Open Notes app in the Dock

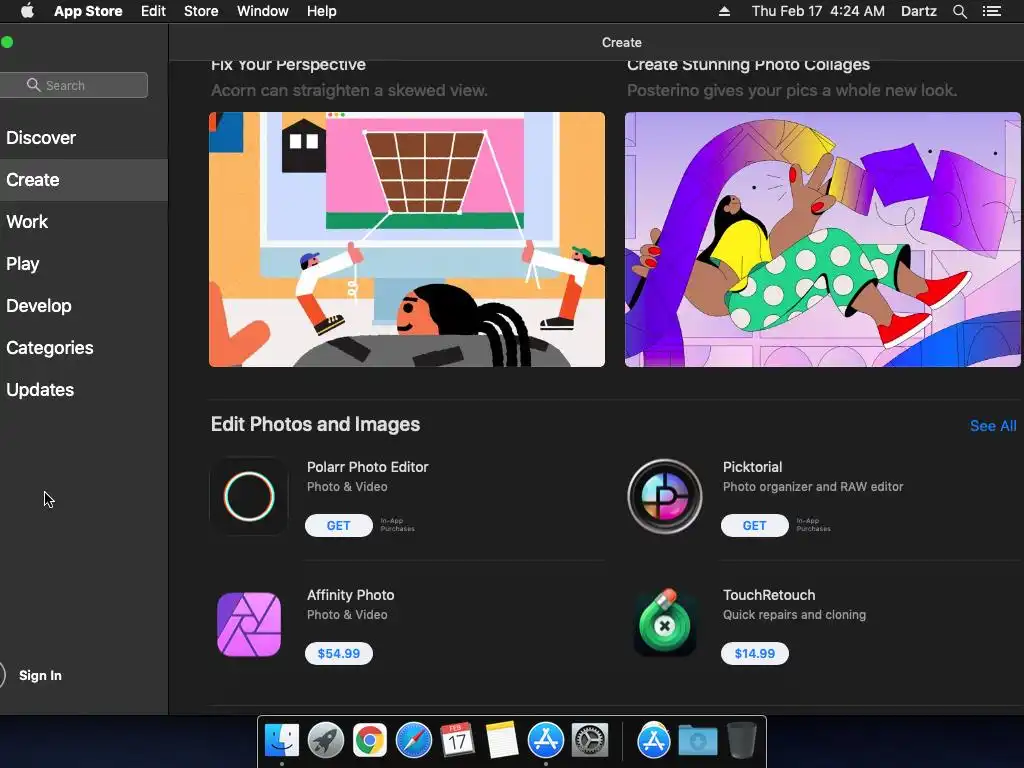pos(502,741)
